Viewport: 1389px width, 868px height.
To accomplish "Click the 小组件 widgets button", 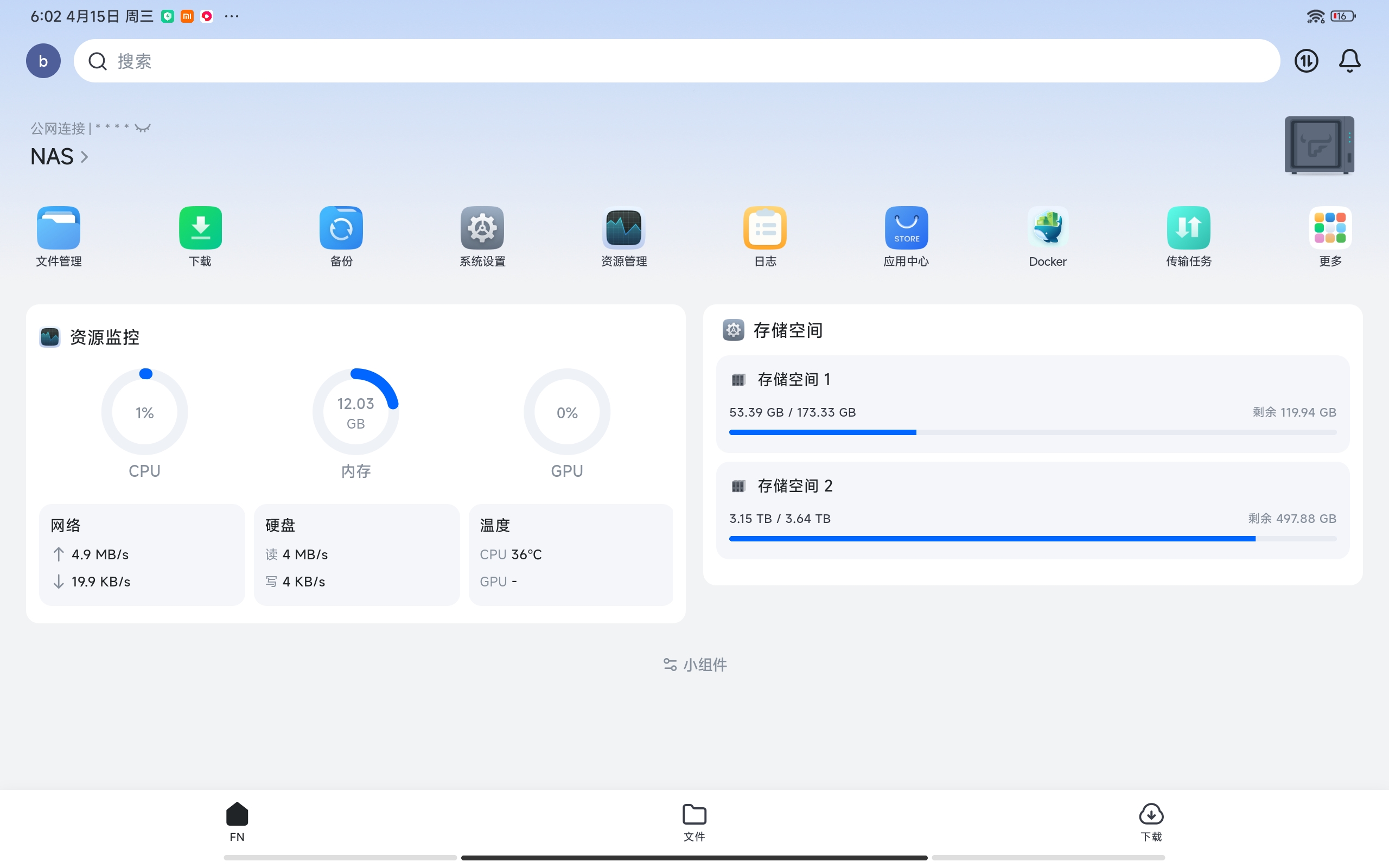I will (693, 664).
